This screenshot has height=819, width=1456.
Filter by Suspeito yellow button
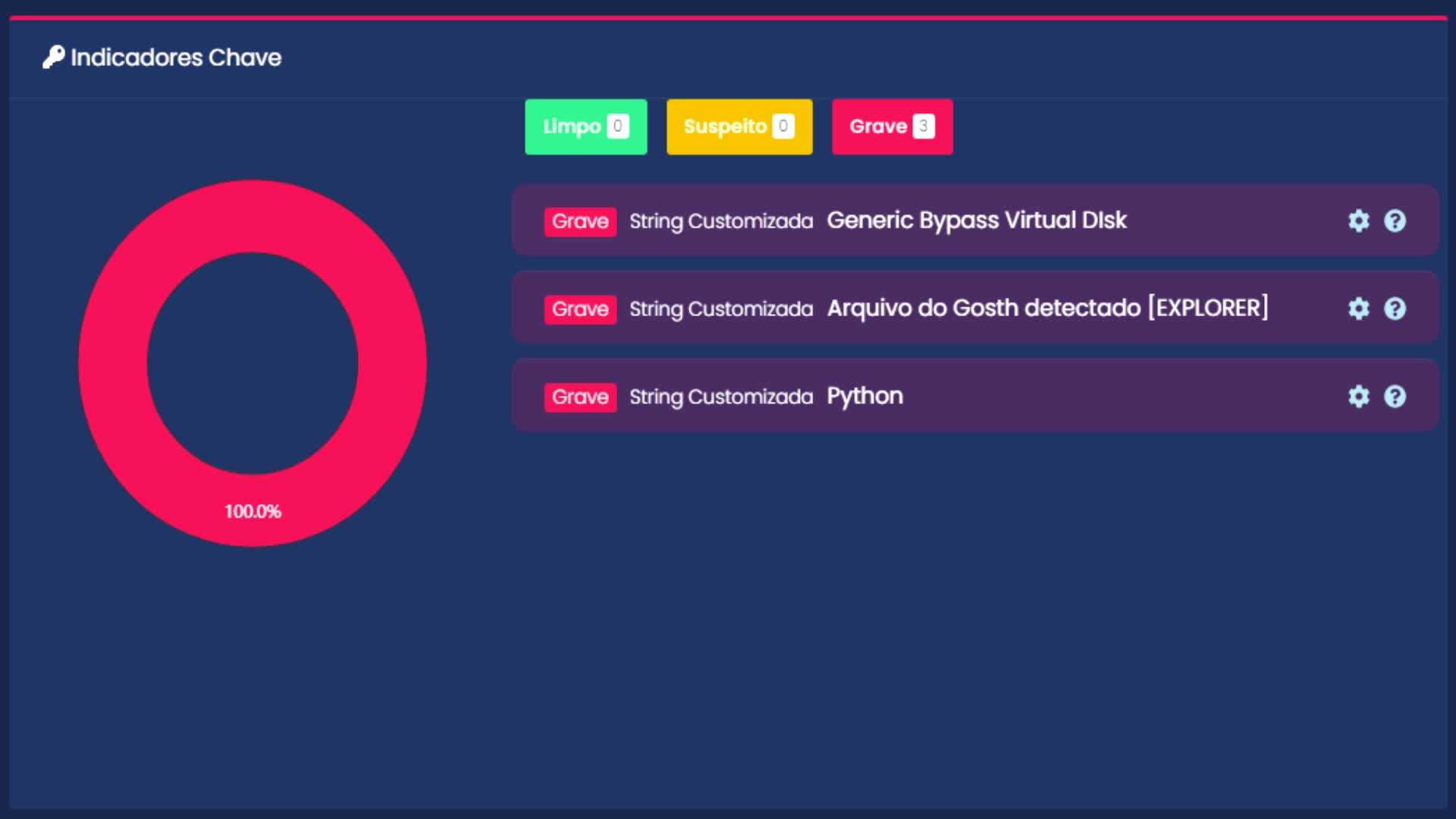739,127
